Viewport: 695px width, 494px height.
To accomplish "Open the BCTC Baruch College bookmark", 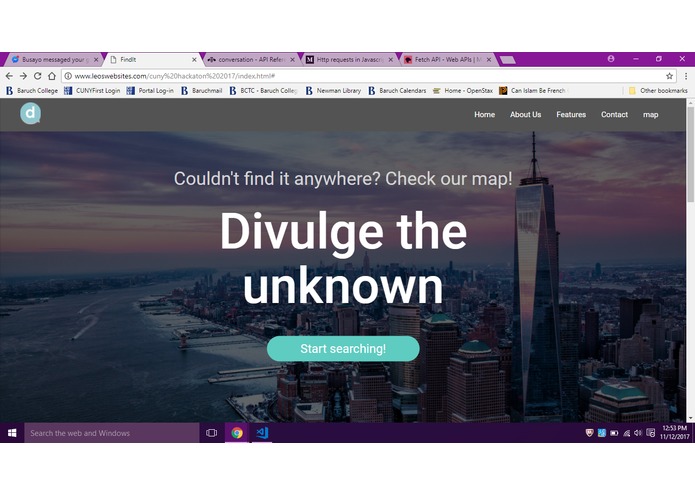I will pyautogui.click(x=264, y=91).
